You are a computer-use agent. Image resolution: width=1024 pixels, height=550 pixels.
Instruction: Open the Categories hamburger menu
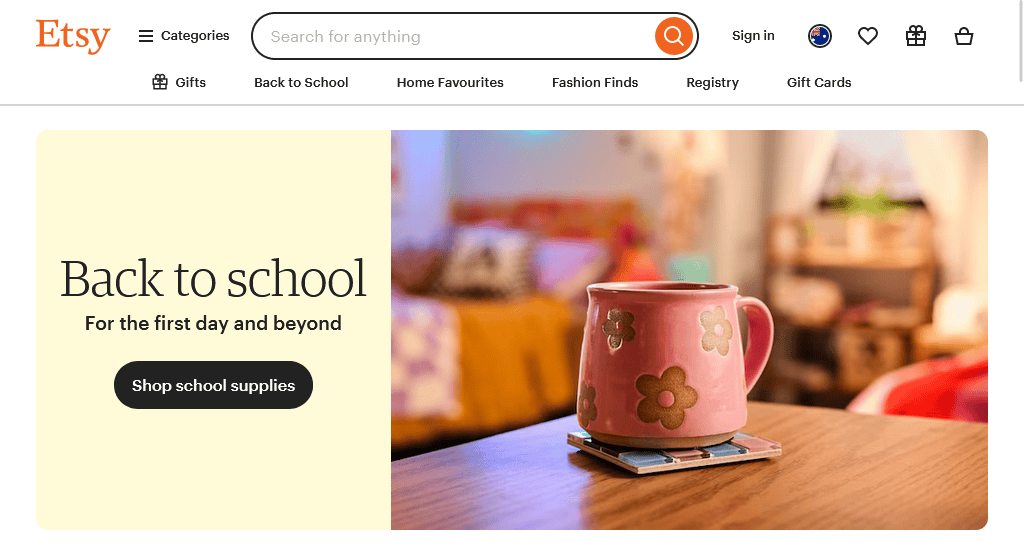184,36
